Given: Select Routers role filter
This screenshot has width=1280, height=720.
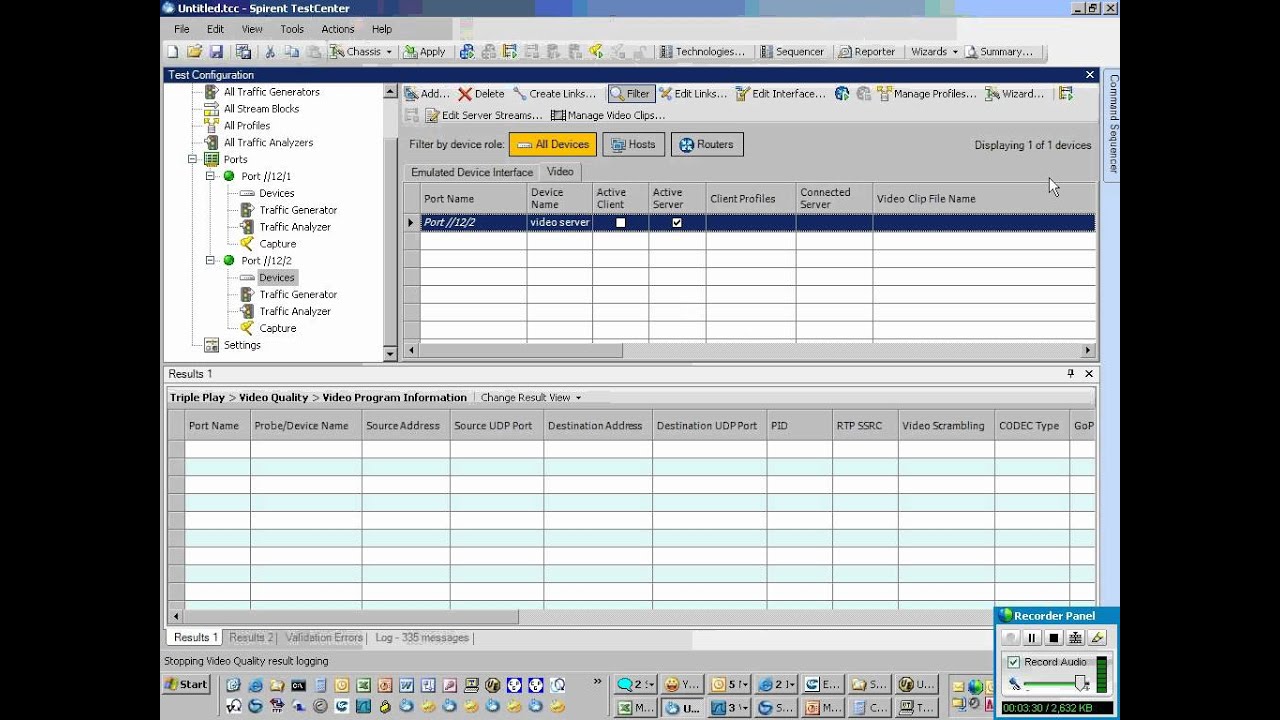Looking at the screenshot, I should point(707,145).
